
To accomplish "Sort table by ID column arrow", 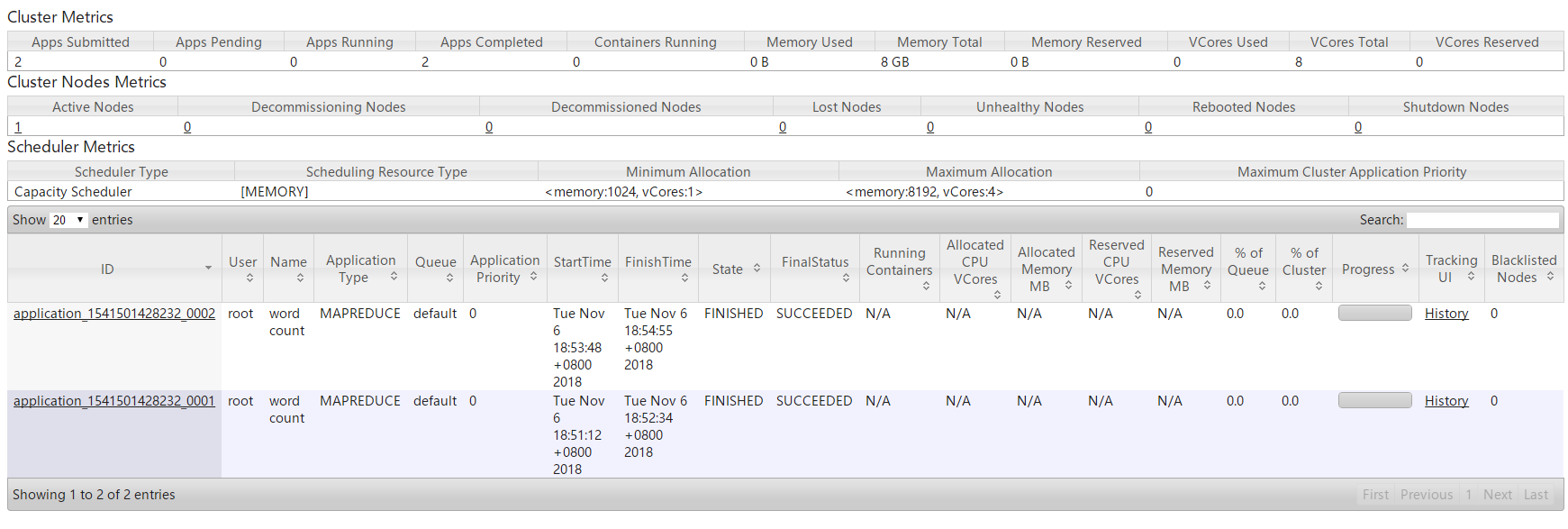I will coord(208,269).
